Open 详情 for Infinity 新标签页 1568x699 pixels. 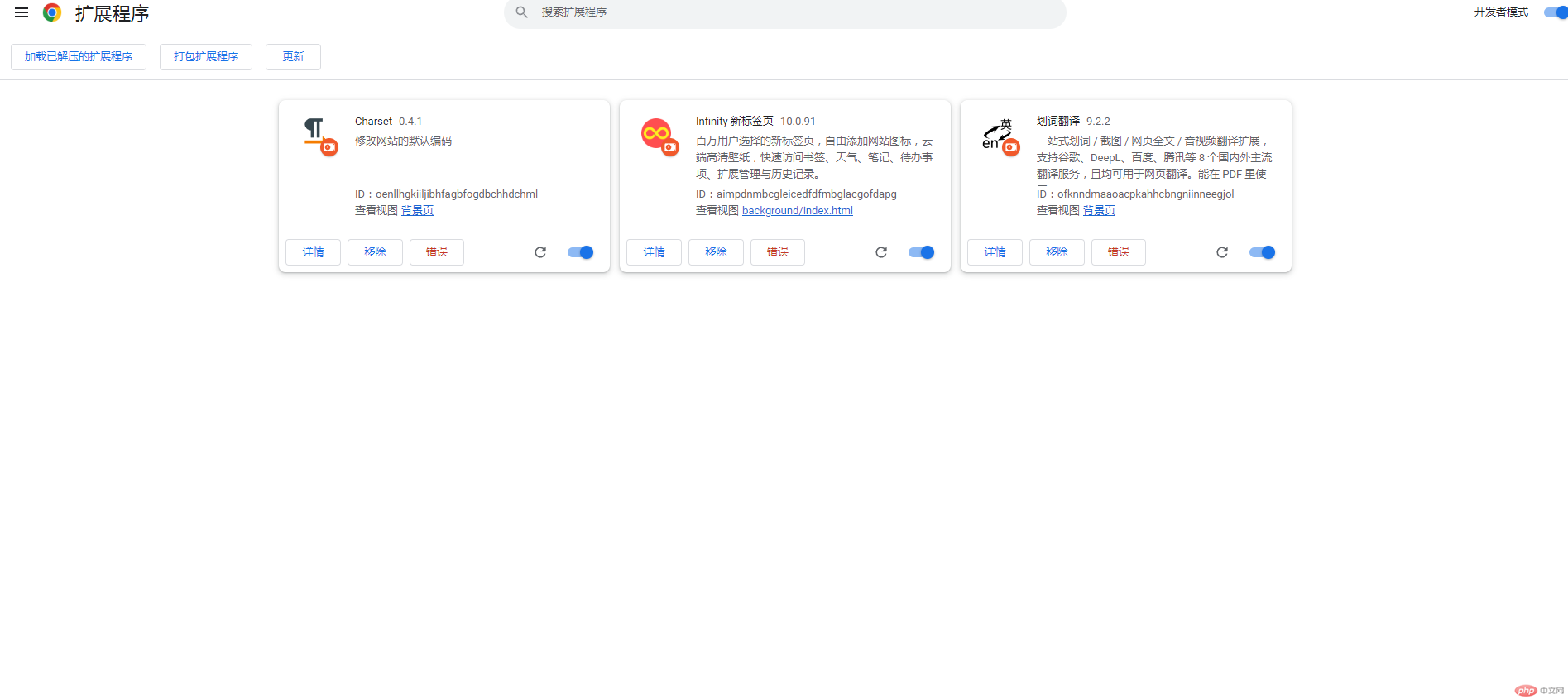[654, 252]
